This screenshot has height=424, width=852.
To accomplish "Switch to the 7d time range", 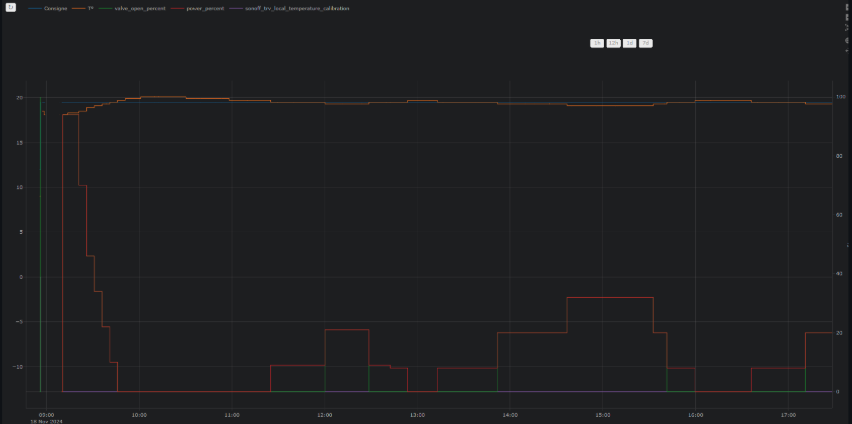I will [x=646, y=43].
